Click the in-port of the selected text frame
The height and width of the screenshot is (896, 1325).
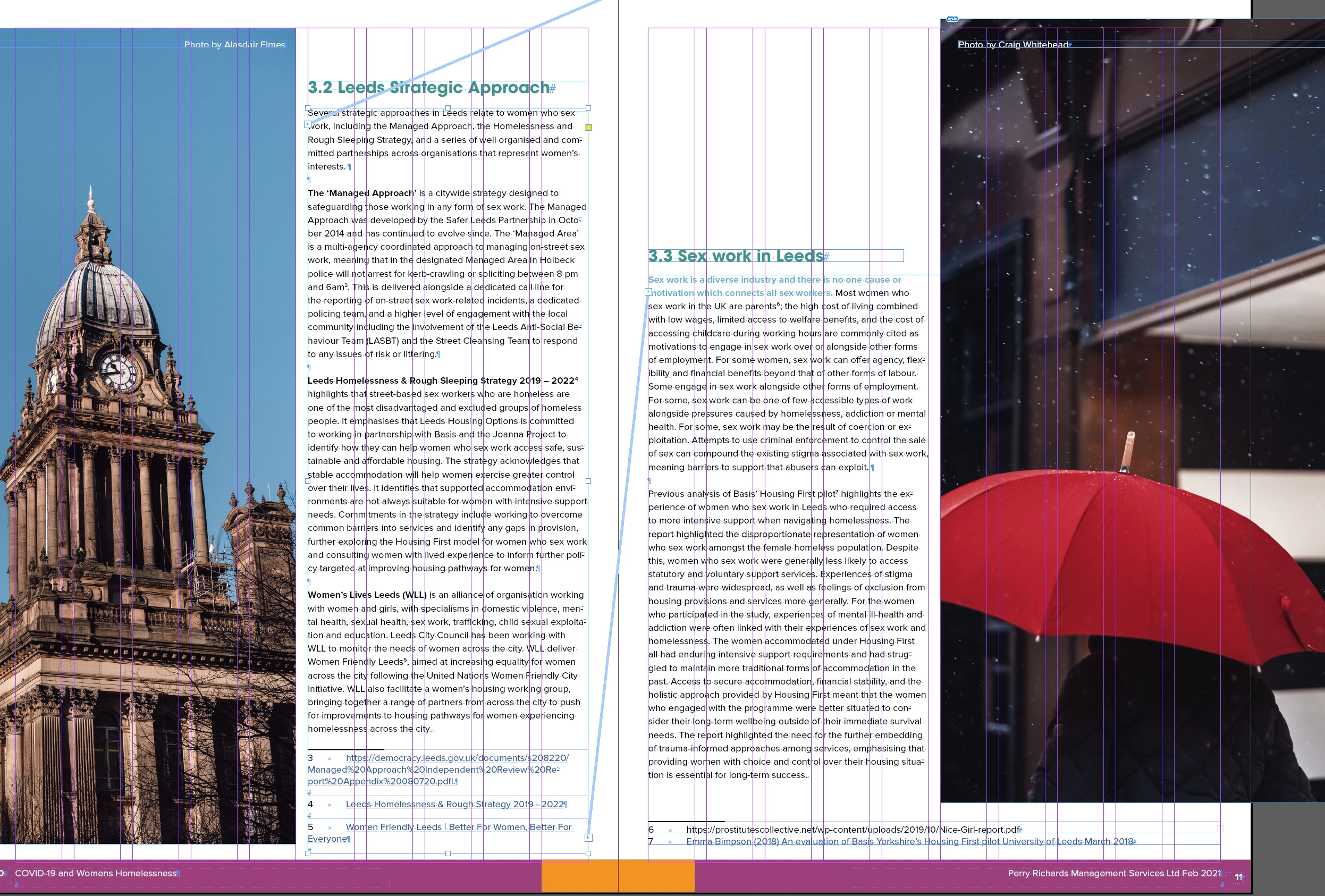[x=308, y=124]
